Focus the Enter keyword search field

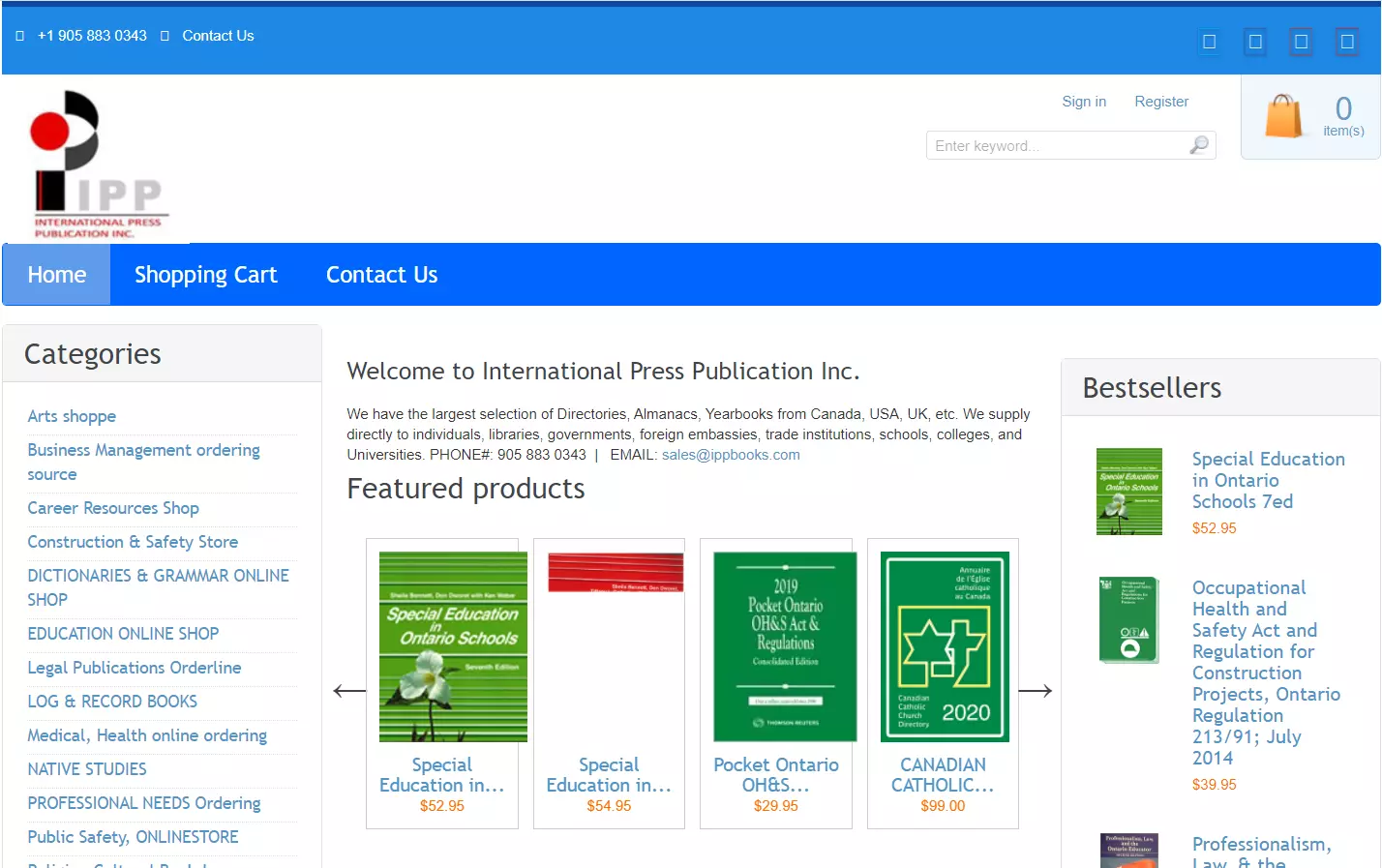click(1057, 145)
